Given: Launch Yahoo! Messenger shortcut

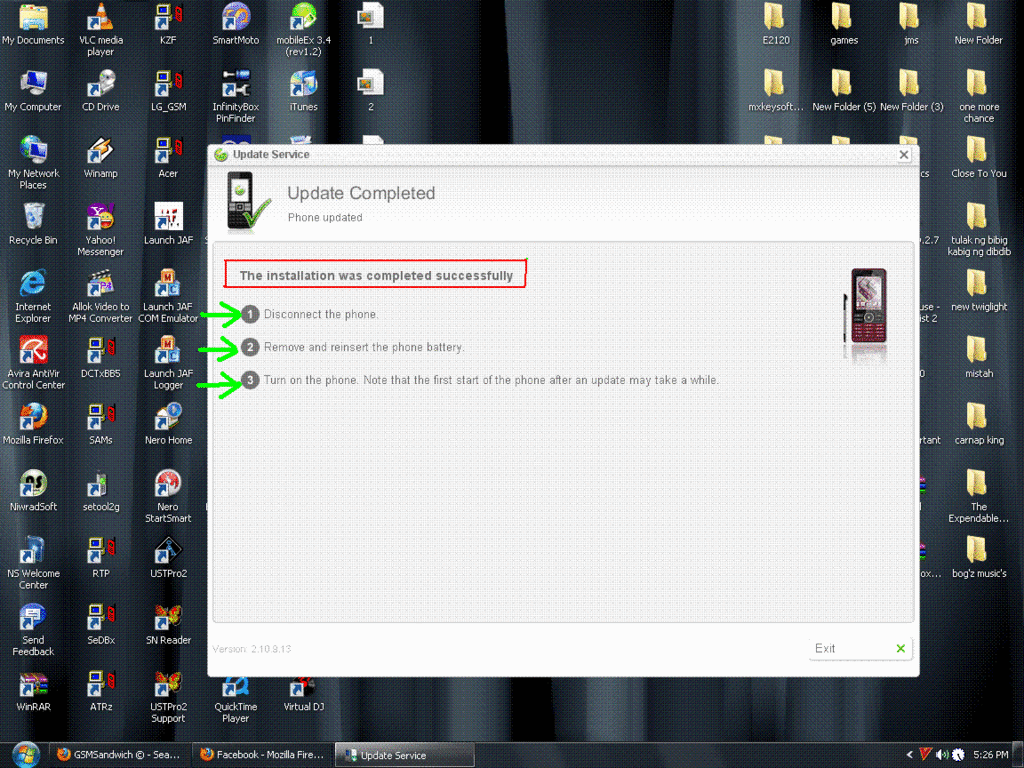Looking at the screenshot, I should coord(101,229).
